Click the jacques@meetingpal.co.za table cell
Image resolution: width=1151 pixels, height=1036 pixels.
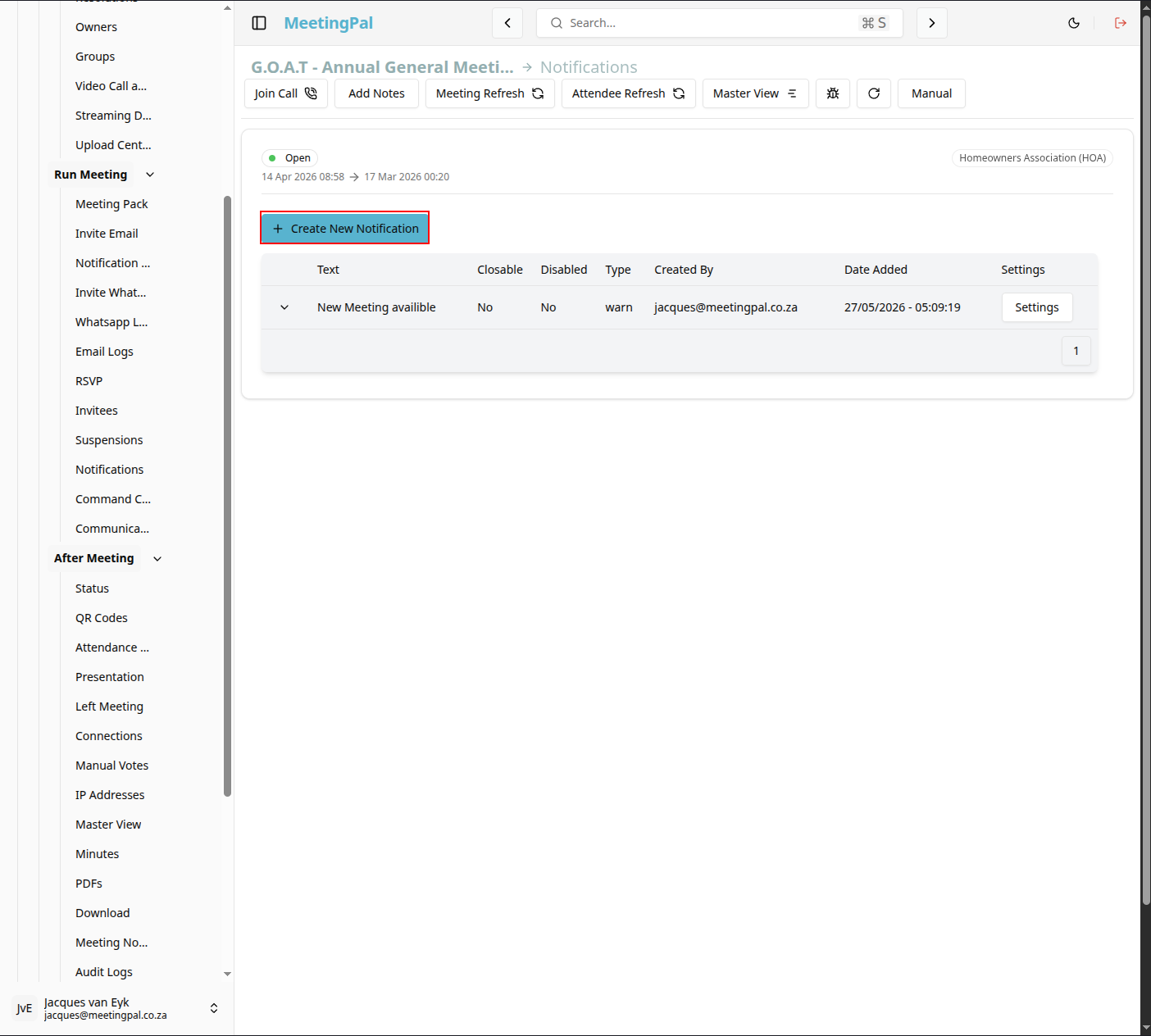pos(726,307)
